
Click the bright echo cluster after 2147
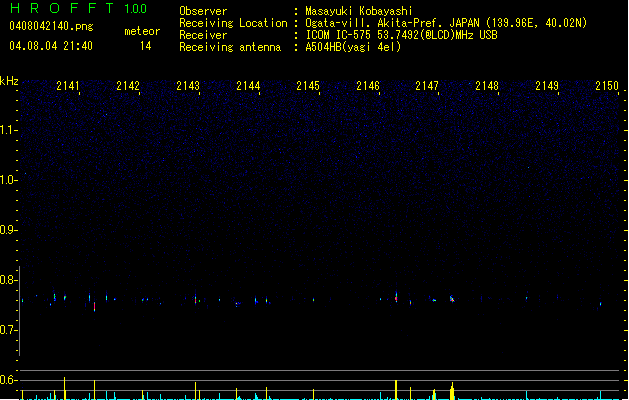point(452,299)
